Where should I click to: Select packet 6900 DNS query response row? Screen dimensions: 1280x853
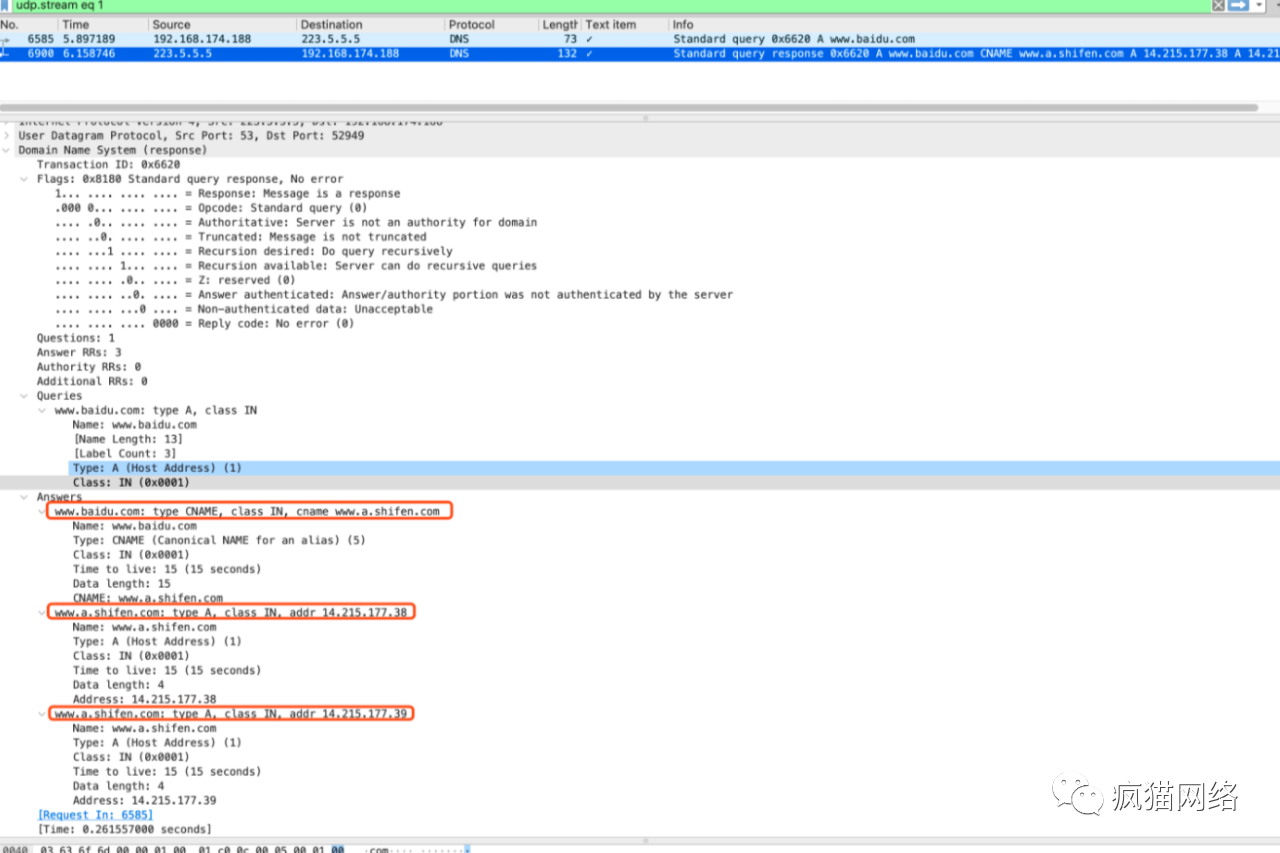[x=640, y=54]
